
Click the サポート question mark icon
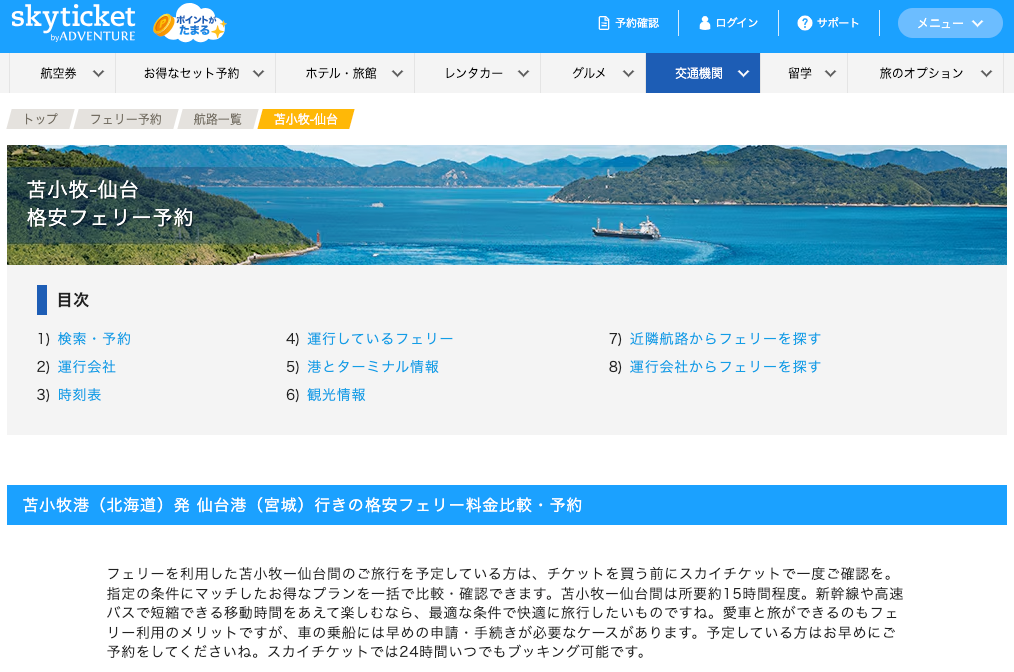coord(804,23)
